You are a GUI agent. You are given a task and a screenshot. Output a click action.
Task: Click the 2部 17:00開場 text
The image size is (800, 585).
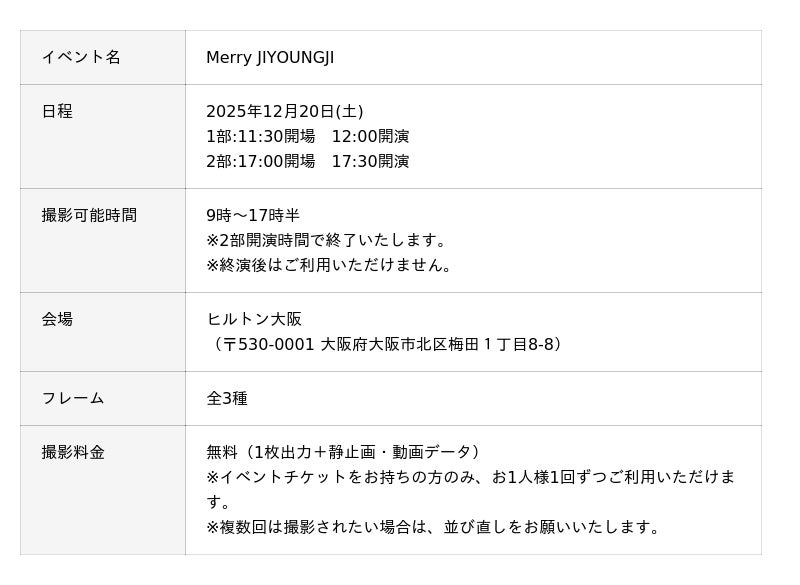click(x=260, y=161)
